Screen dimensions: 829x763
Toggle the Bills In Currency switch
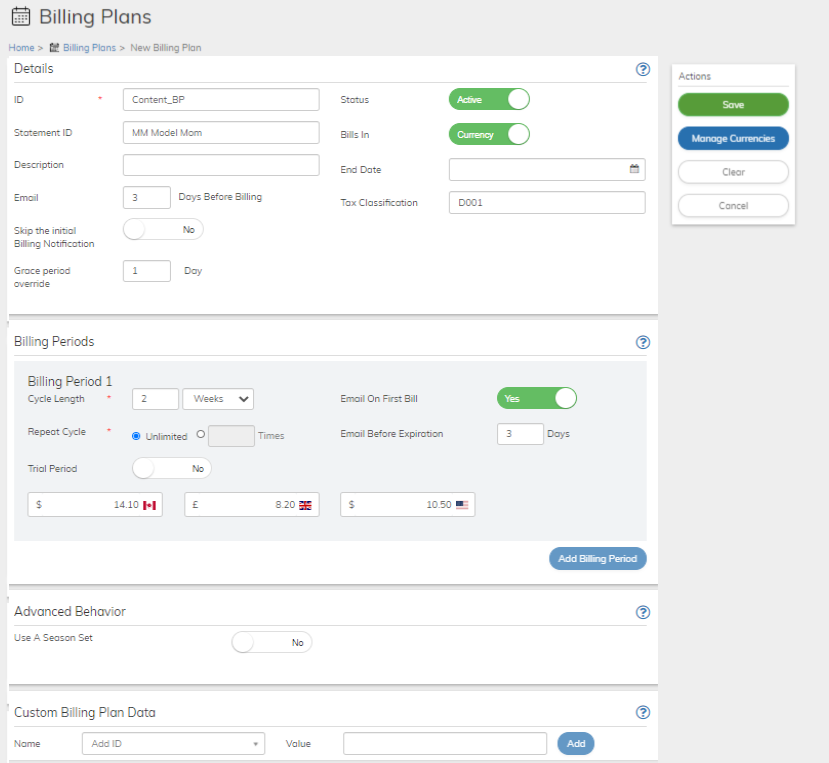489,134
